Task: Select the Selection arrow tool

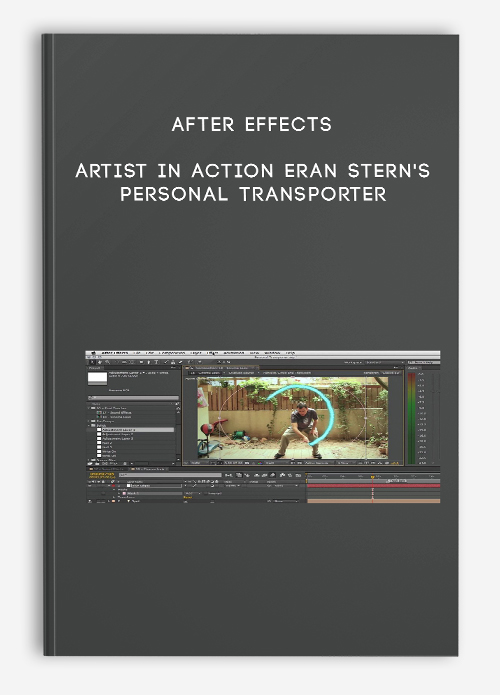Action: click(x=92, y=362)
